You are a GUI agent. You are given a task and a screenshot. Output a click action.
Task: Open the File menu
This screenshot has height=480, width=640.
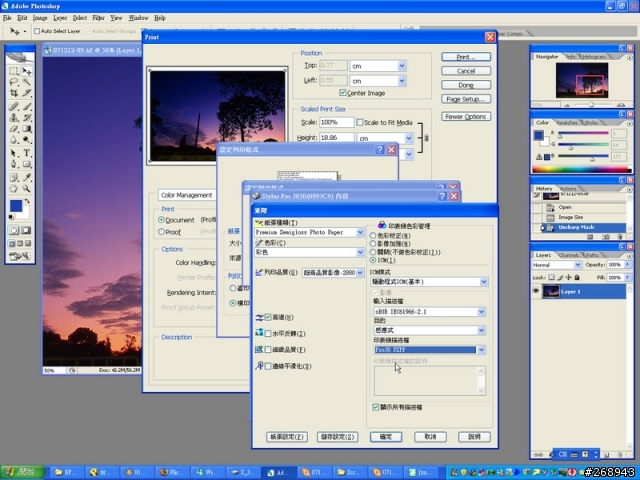pos(7,18)
